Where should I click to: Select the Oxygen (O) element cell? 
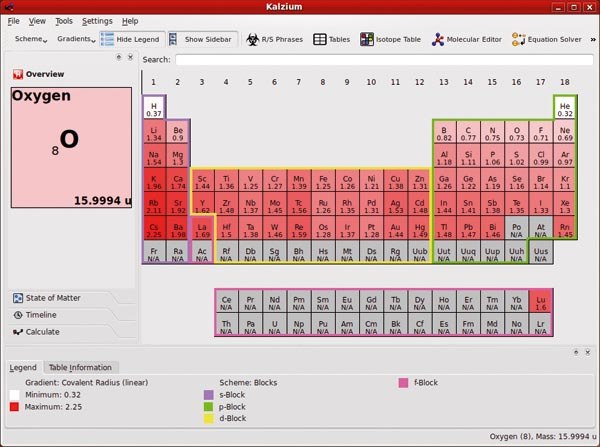517,132
